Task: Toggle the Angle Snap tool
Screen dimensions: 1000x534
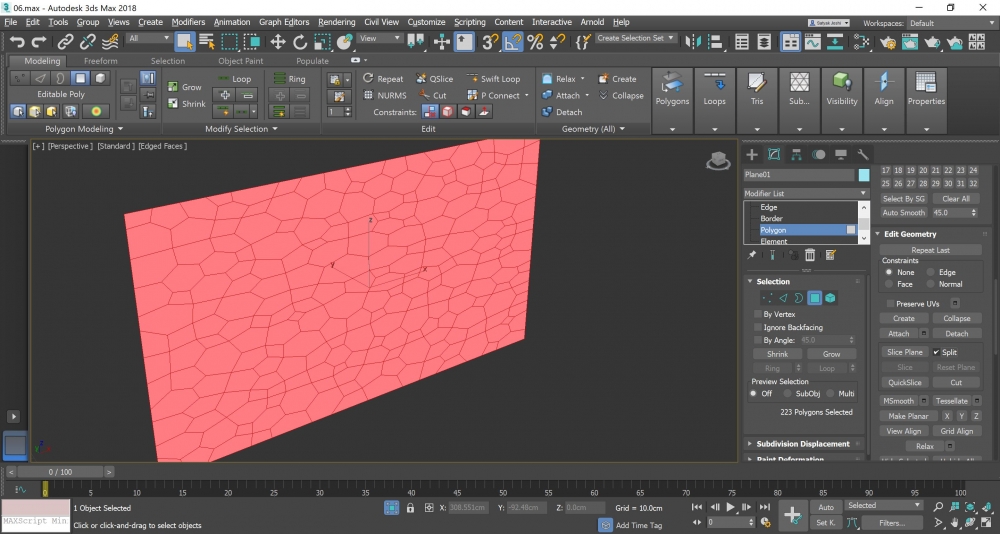Action: tap(512, 41)
